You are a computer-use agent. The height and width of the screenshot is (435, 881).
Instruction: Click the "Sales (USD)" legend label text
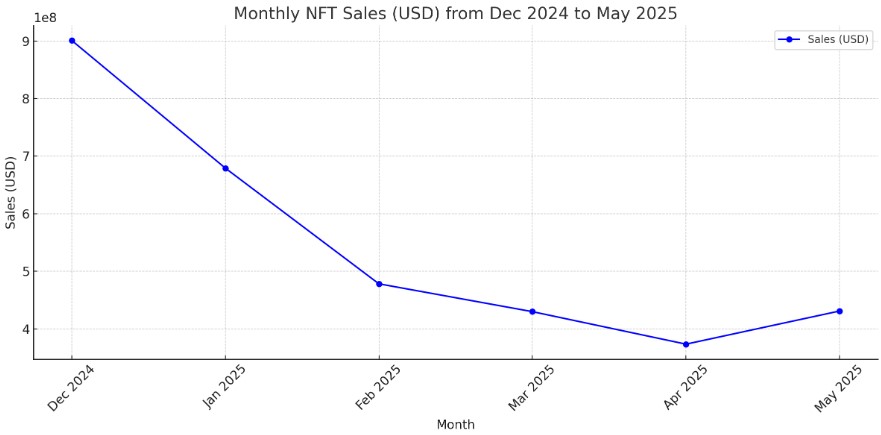[x=838, y=40]
